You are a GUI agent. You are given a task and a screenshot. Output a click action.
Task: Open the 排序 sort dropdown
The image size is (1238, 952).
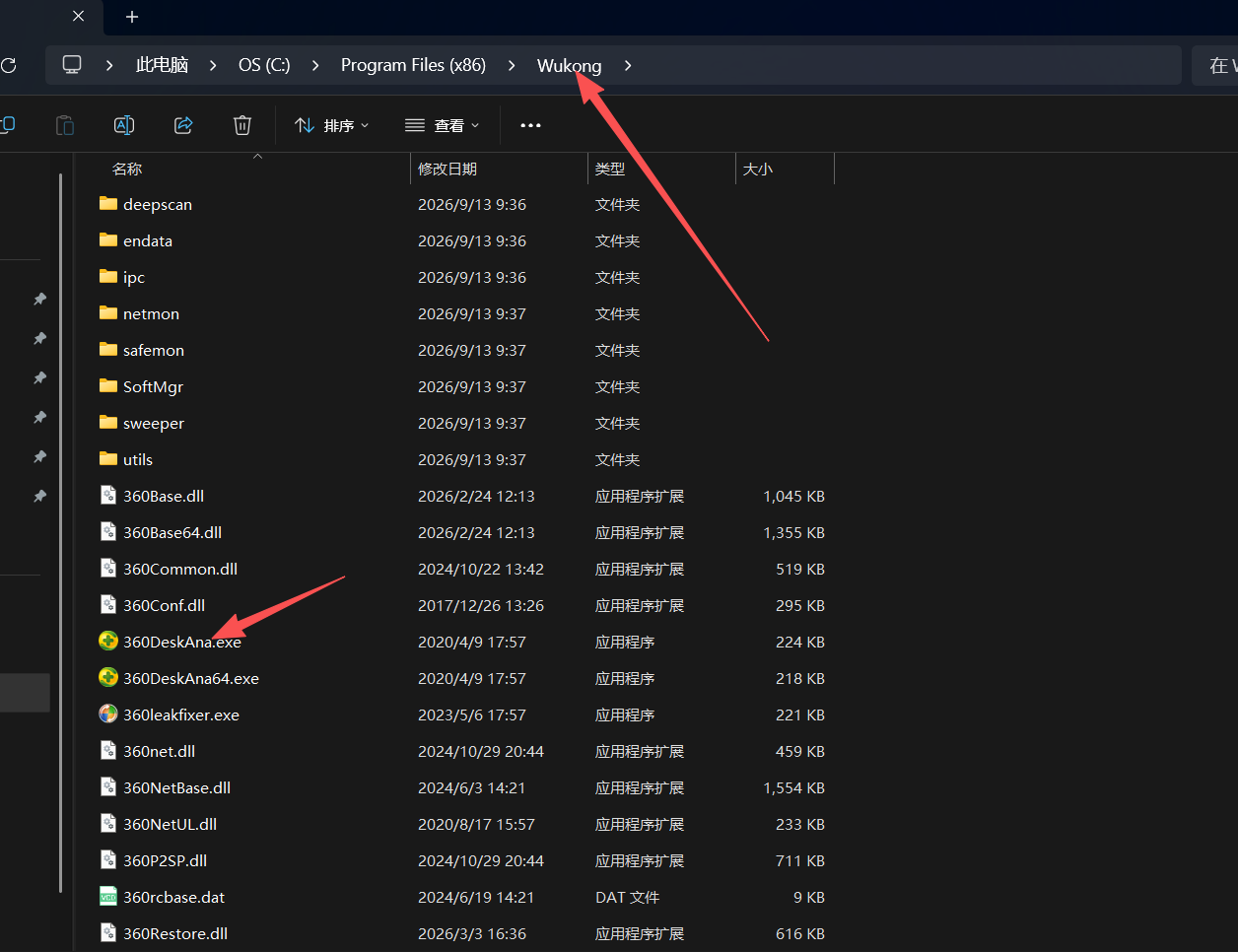tap(332, 125)
